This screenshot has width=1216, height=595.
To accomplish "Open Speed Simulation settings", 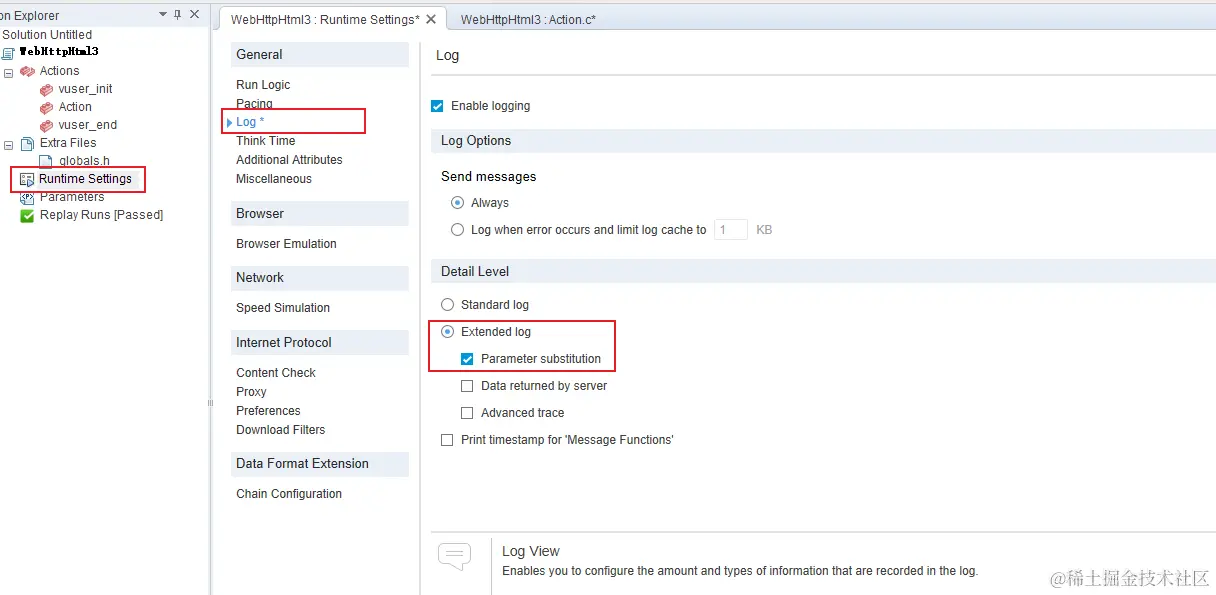I will (283, 308).
